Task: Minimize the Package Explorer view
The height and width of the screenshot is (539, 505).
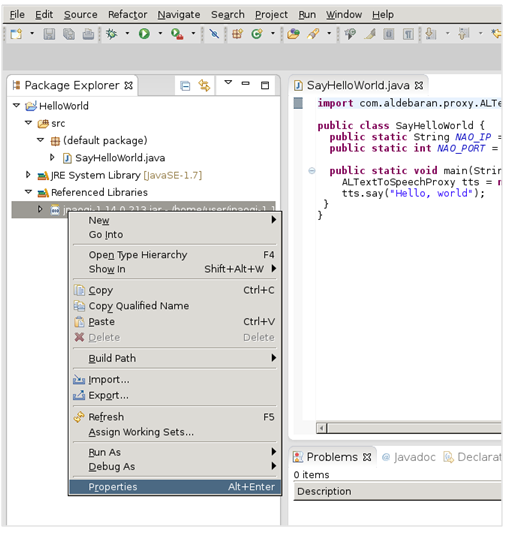Action: click(x=245, y=83)
